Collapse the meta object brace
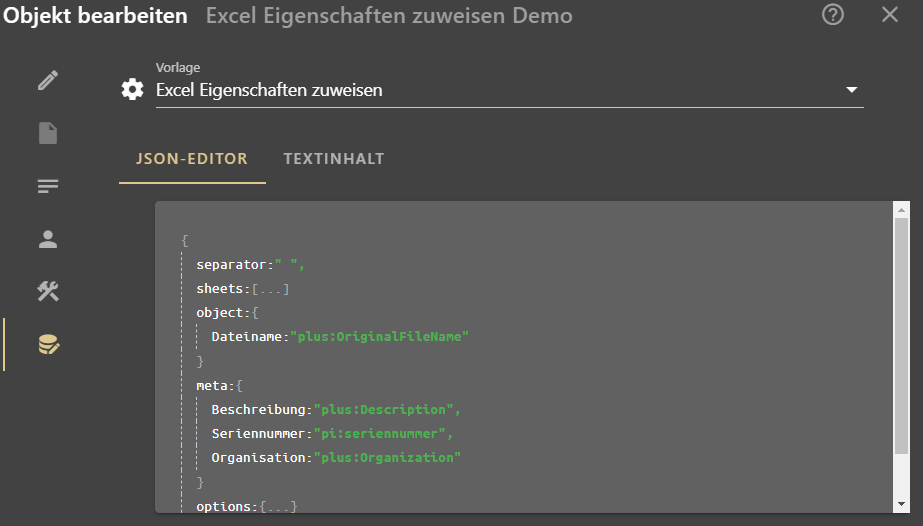 coord(239,386)
